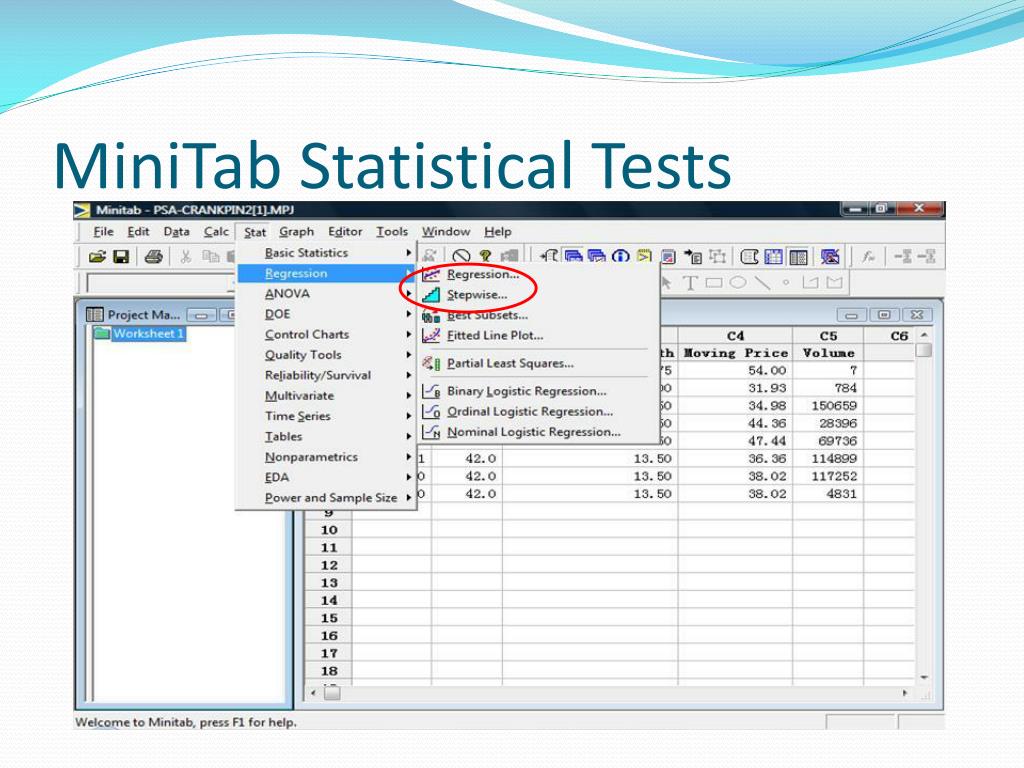Click the yellow Show History icon
The height and width of the screenshot is (768, 1024).
(x=645, y=256)
